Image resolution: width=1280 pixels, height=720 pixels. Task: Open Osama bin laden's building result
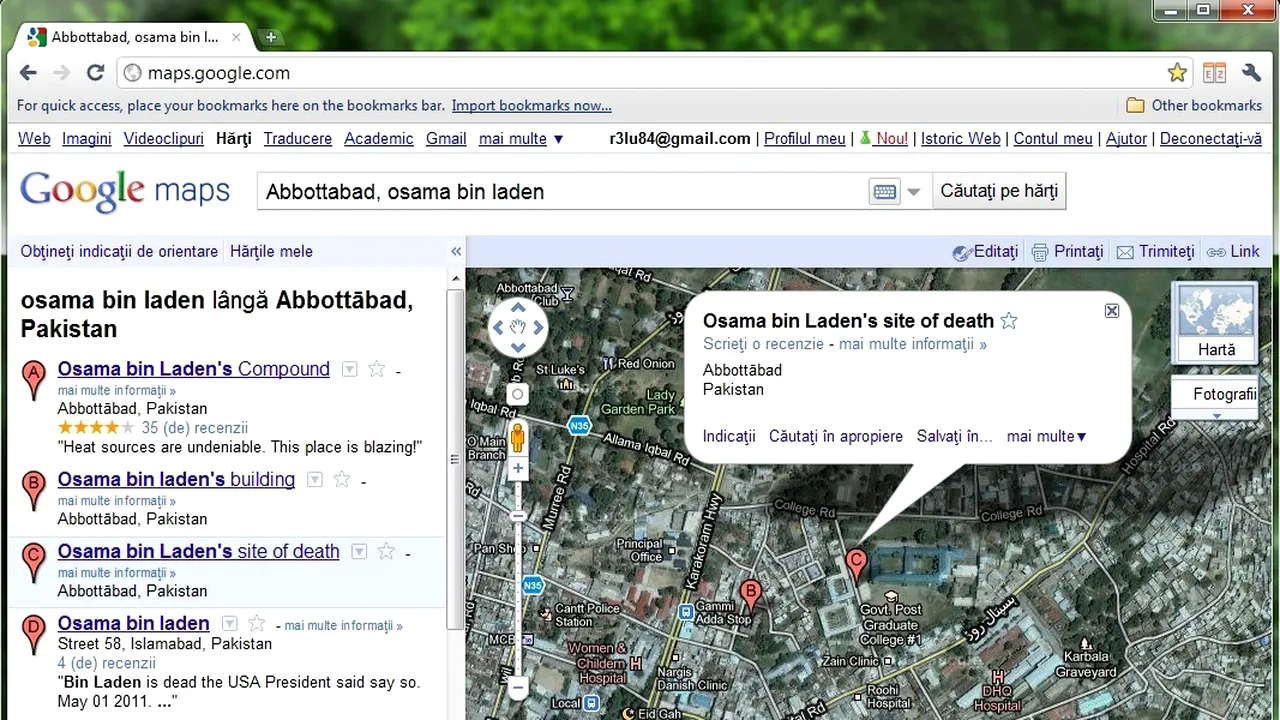click(x=176, y=479)
